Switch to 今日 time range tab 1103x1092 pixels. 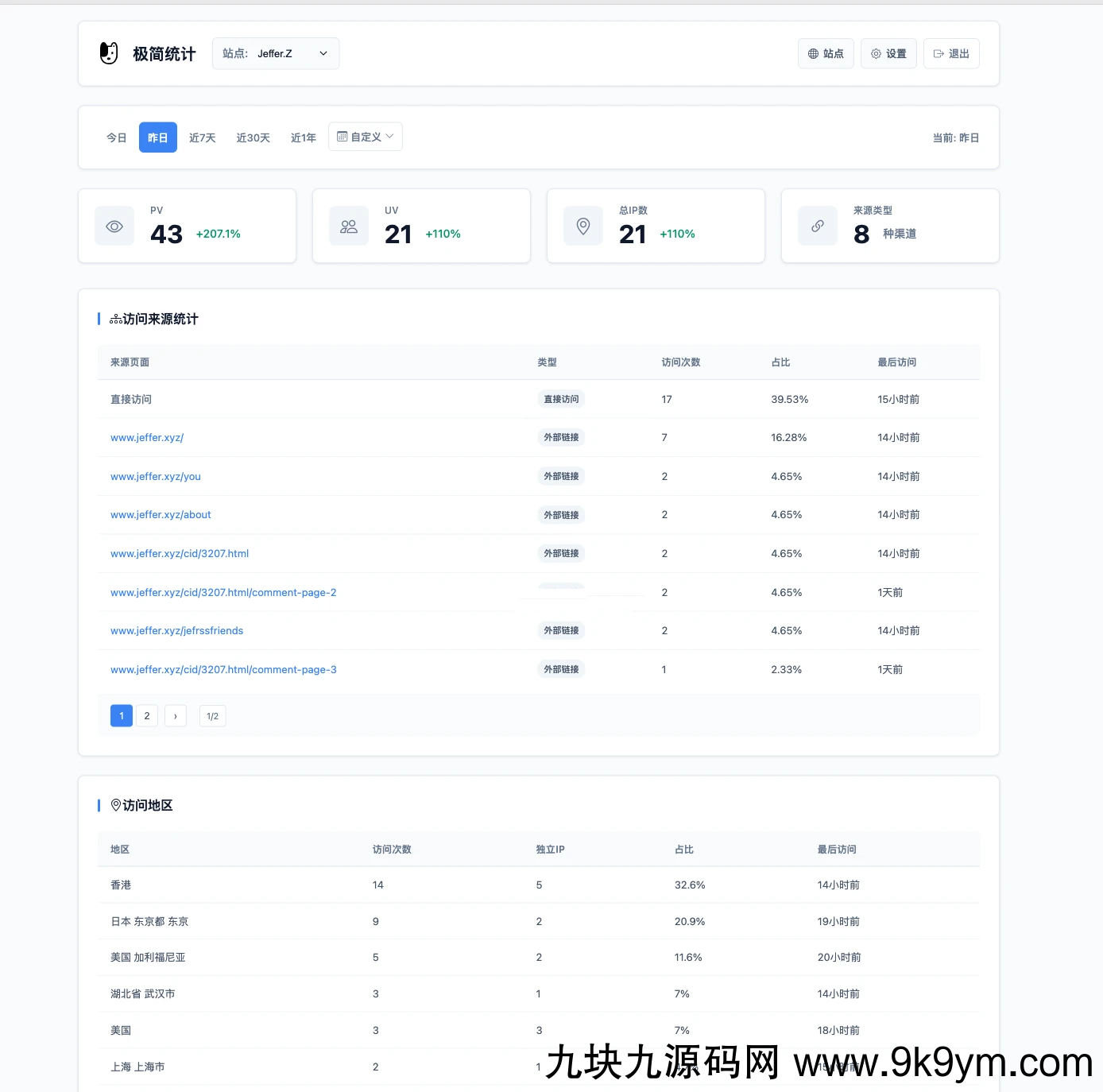tap(117, 138)
